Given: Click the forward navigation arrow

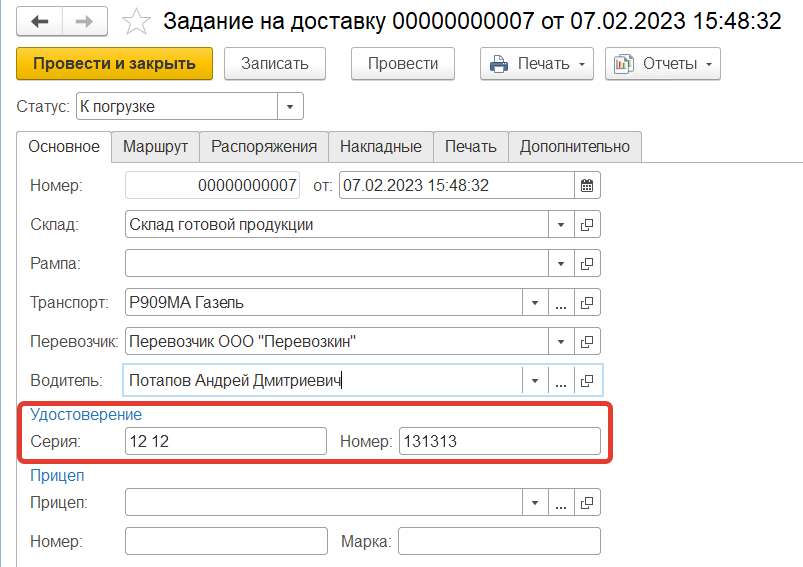Looking at the screenshot, I should [87, 21].
